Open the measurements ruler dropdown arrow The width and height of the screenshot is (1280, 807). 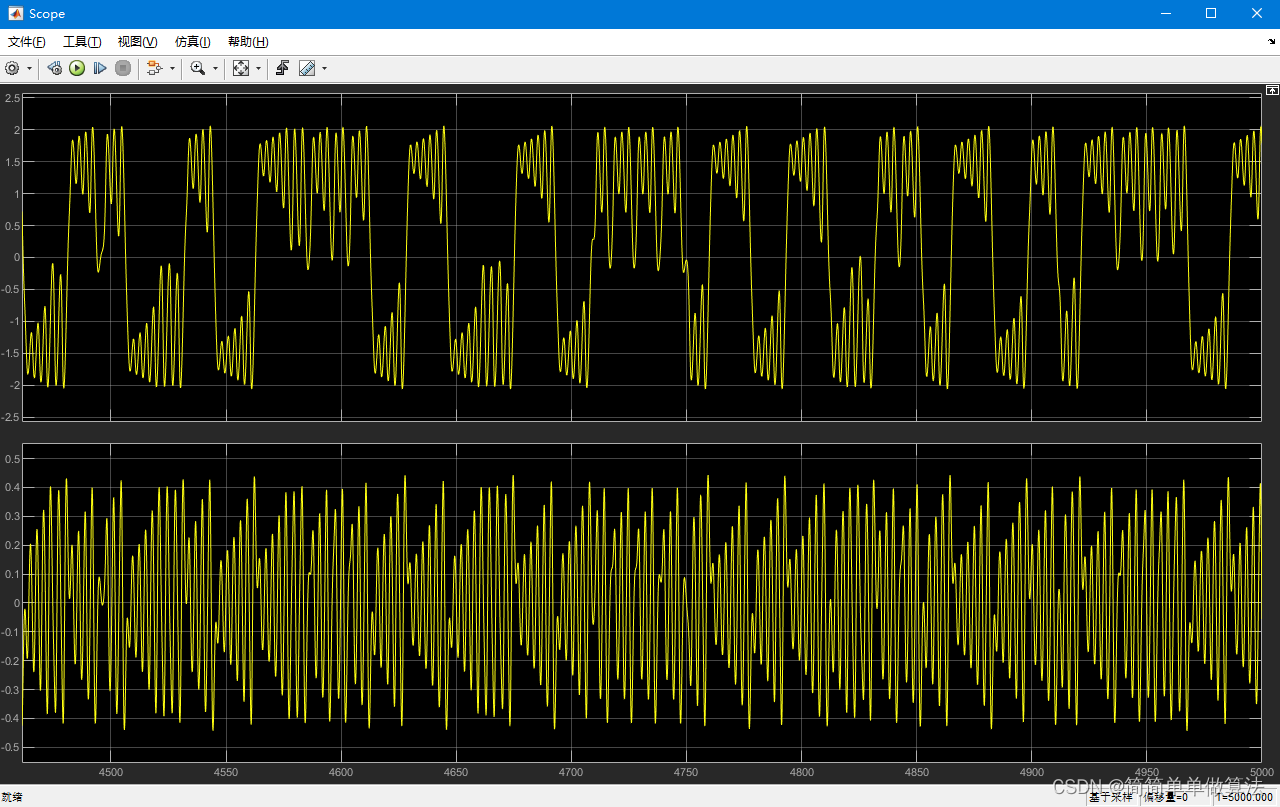click(x=324, y=68)
